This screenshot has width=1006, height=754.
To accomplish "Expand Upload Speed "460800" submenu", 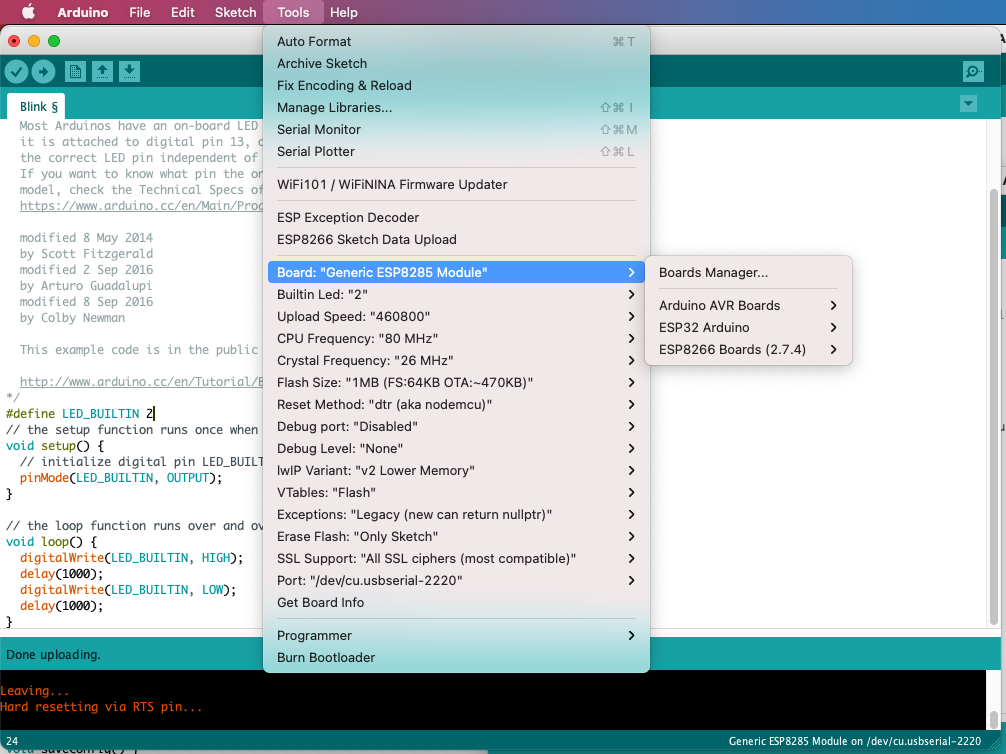I will point(456,316).
